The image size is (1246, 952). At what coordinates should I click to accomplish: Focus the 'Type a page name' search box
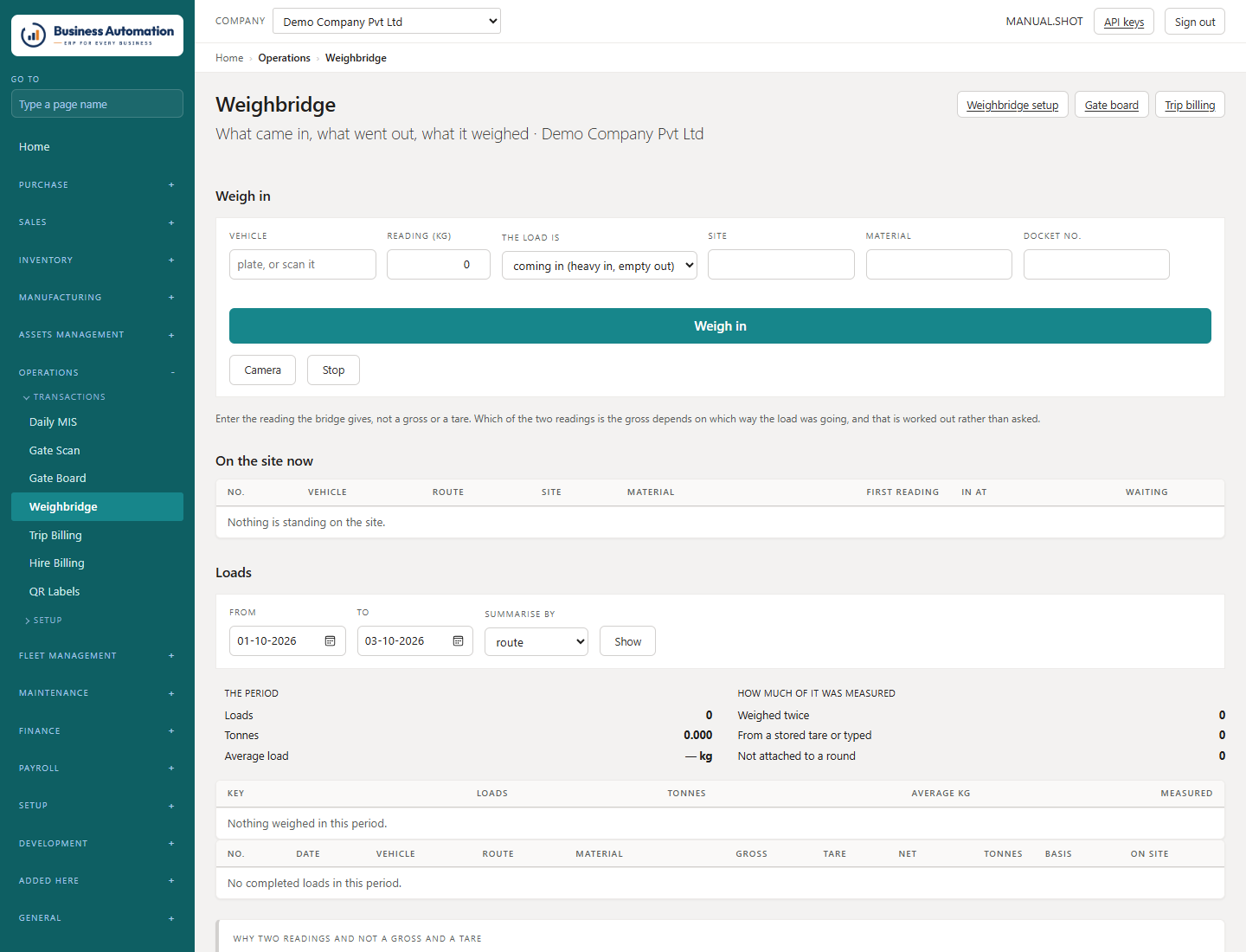tap(97, 104)
